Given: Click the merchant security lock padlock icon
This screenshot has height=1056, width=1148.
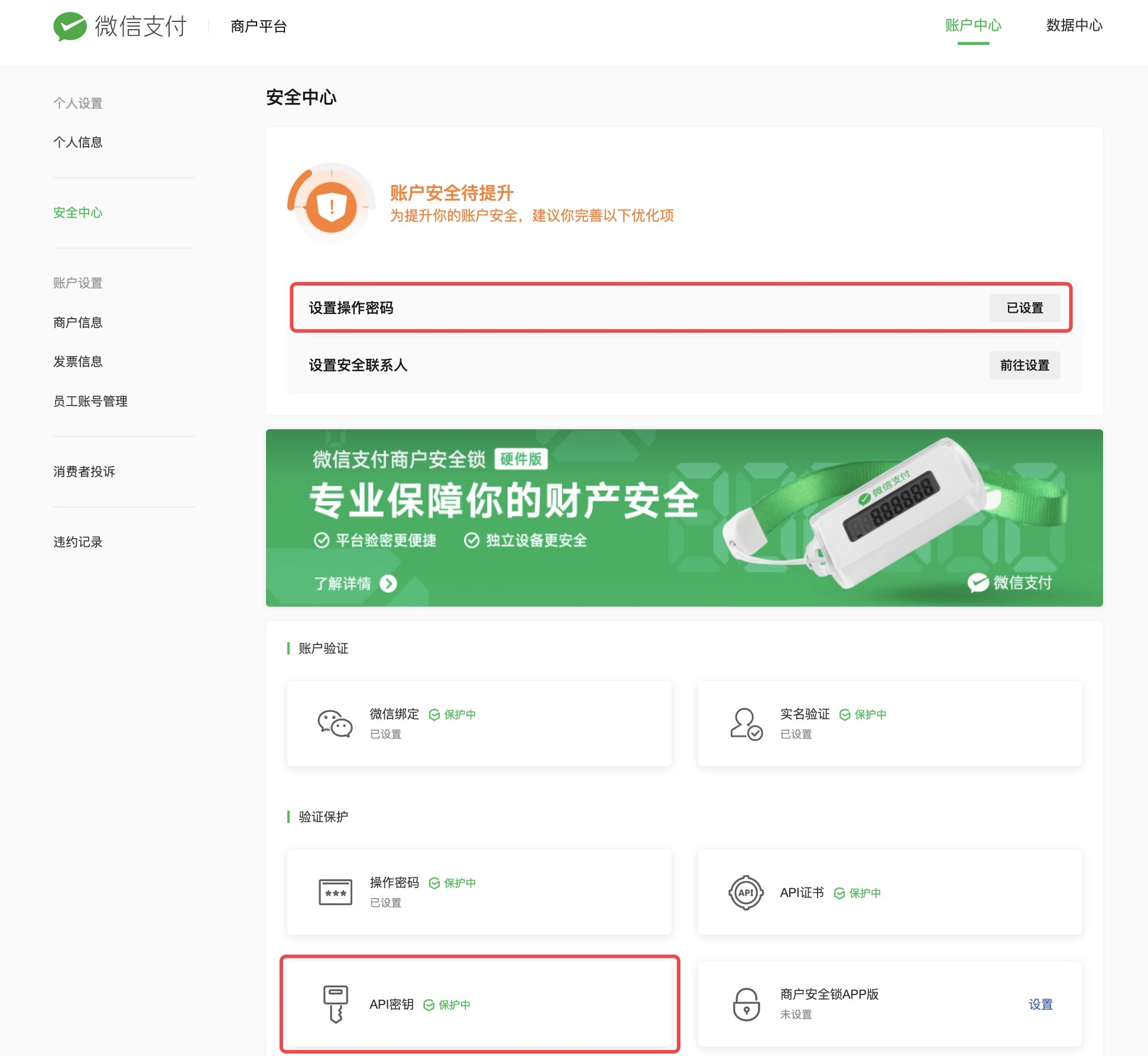Looking at the screenshot, I should [x=746, y=1004].
